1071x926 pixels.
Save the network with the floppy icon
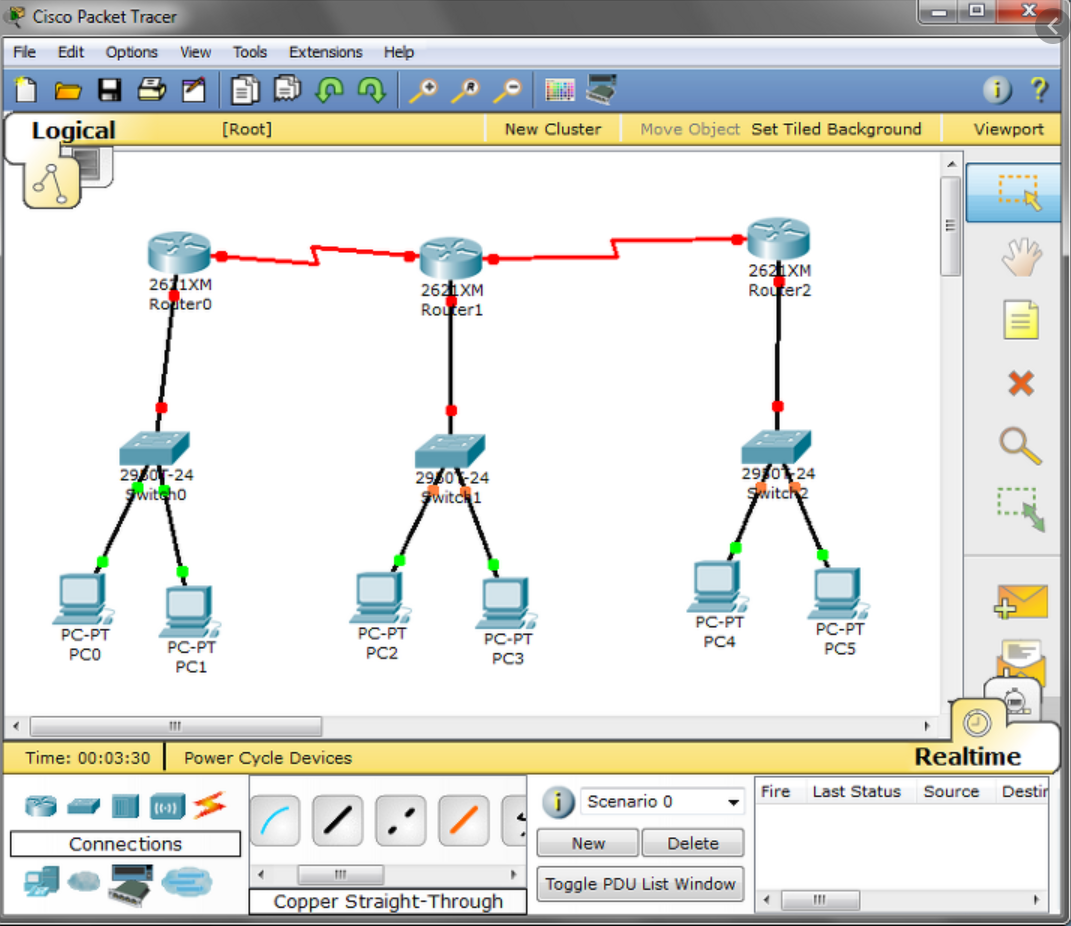pyautogui.click(x=109, y=90)
